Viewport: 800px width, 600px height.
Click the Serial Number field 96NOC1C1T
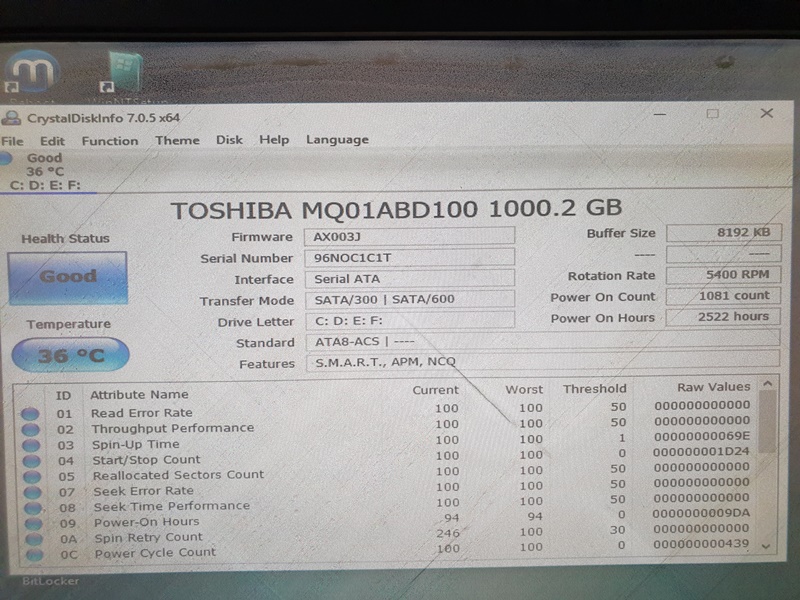point(409,258)
